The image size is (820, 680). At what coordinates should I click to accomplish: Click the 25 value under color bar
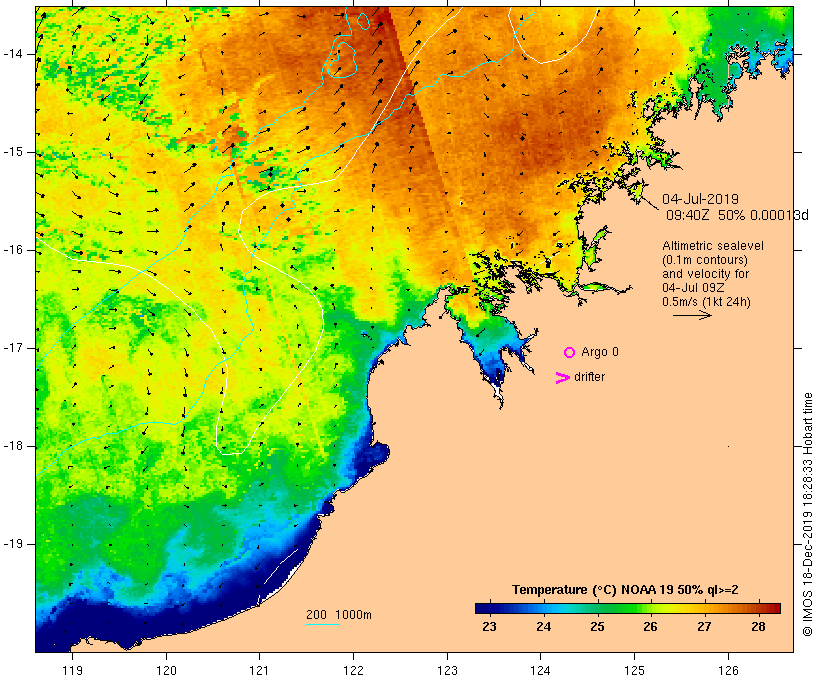pyautogui.click(x=597, y=627)
